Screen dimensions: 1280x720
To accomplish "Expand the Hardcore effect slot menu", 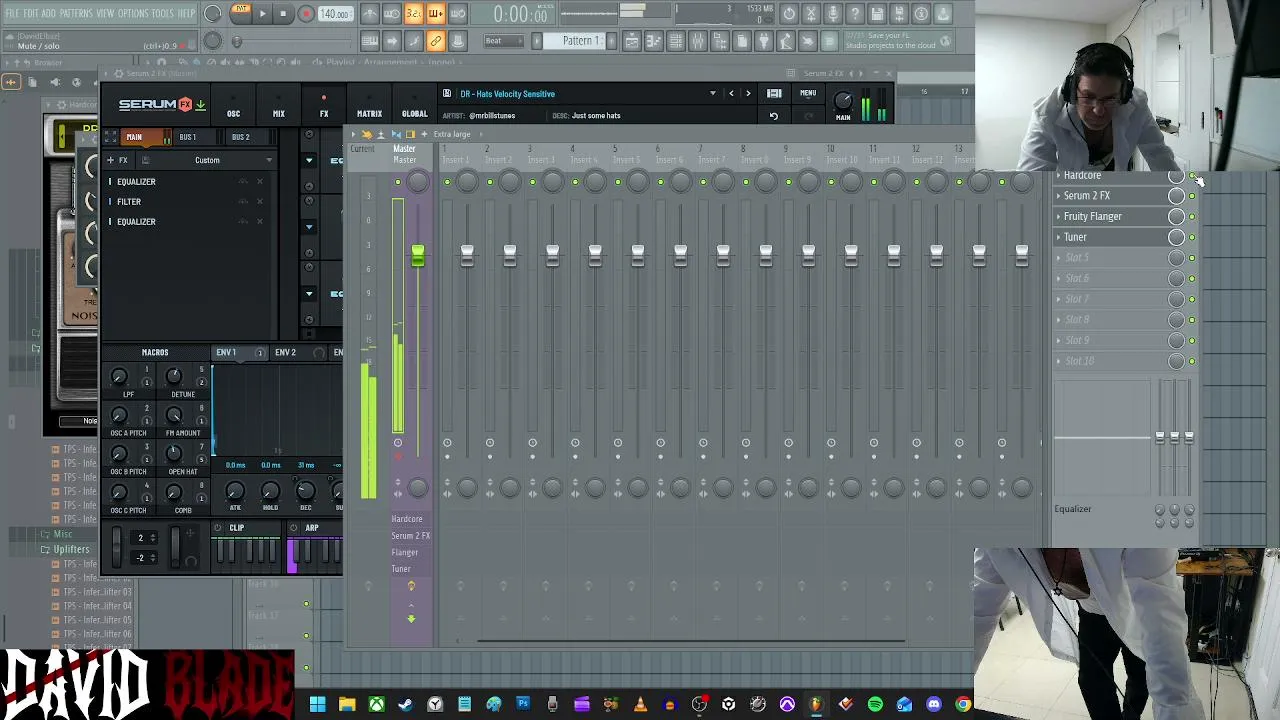I will 1058,176.
